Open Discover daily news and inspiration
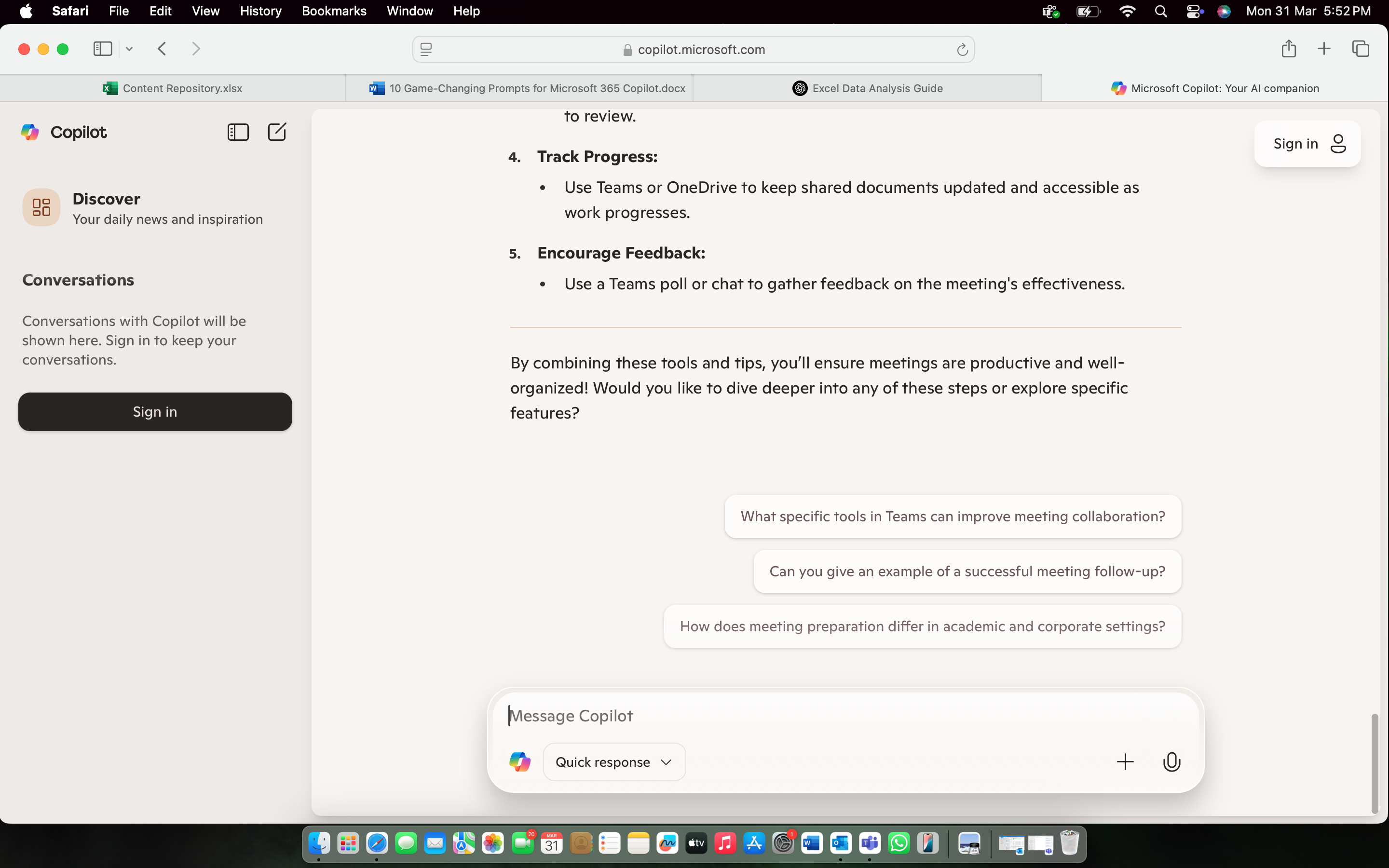 point(155,208)
